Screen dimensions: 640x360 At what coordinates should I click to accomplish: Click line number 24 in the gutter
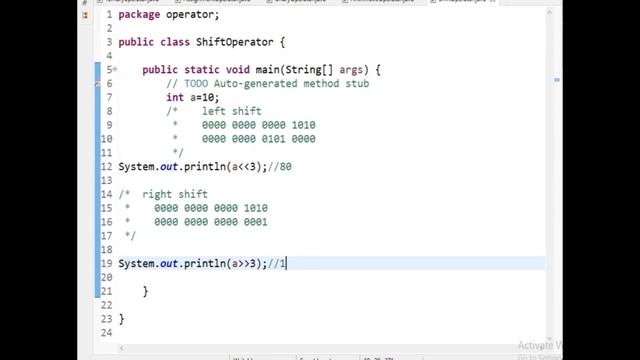(107, 333)
